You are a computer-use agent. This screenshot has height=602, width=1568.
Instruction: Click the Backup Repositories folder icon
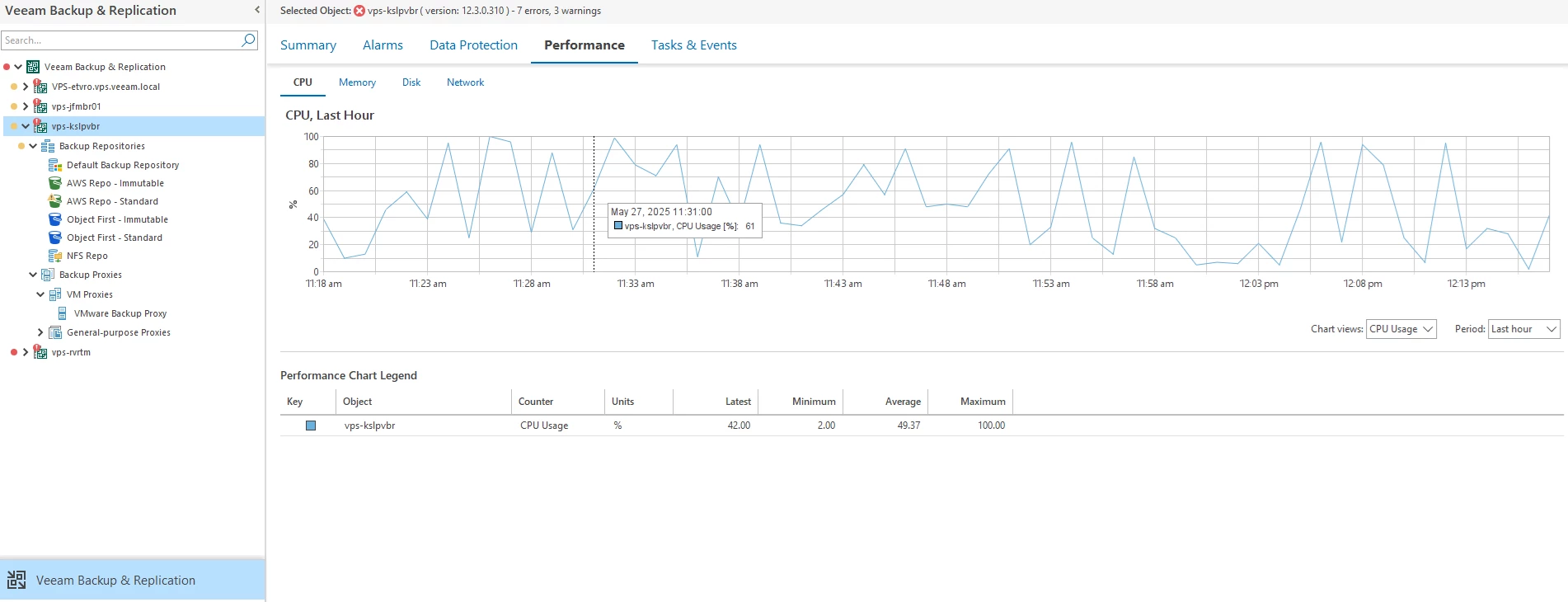tap(48, 146)
